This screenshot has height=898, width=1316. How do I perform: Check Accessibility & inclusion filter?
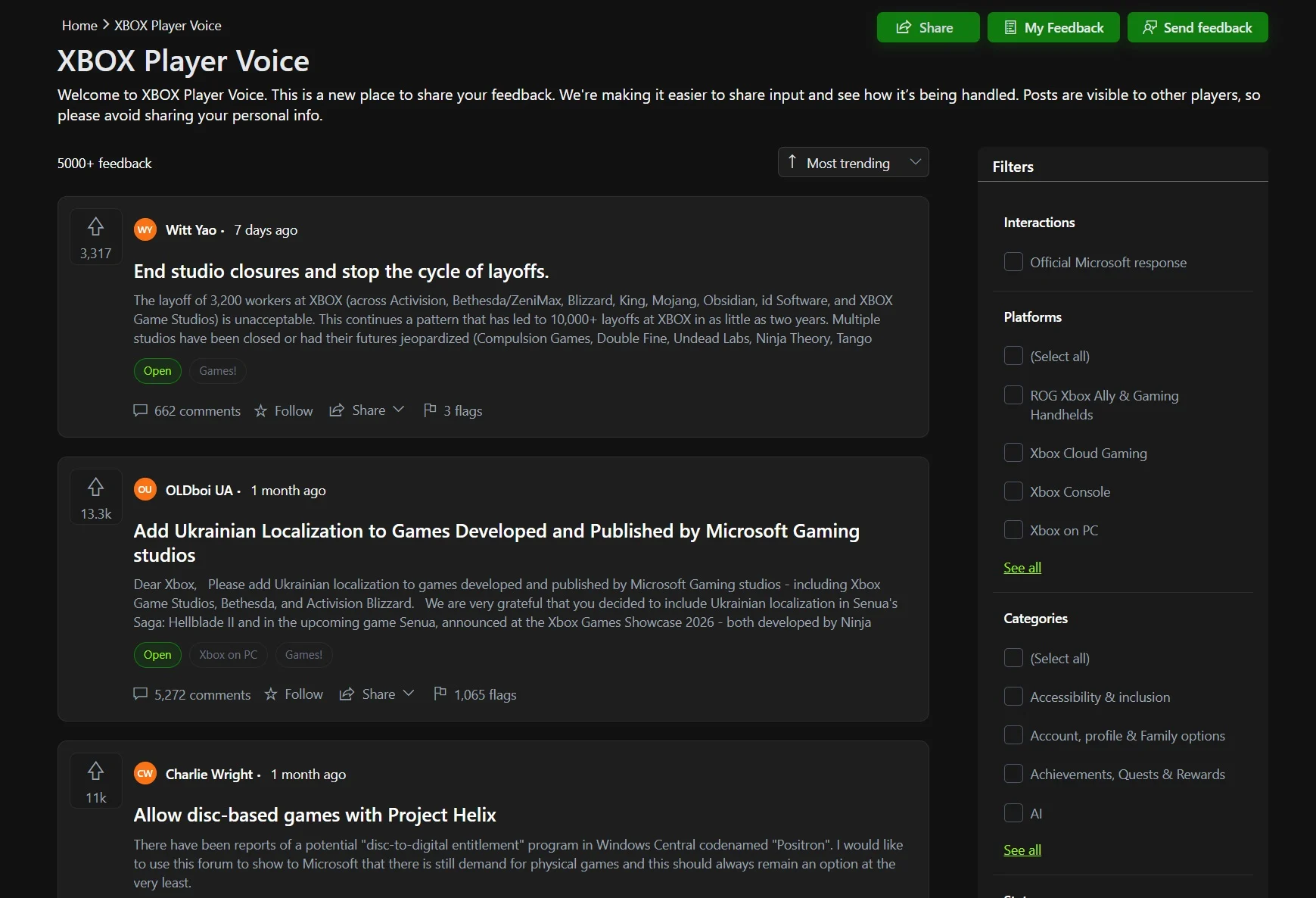pos(1013,697)
